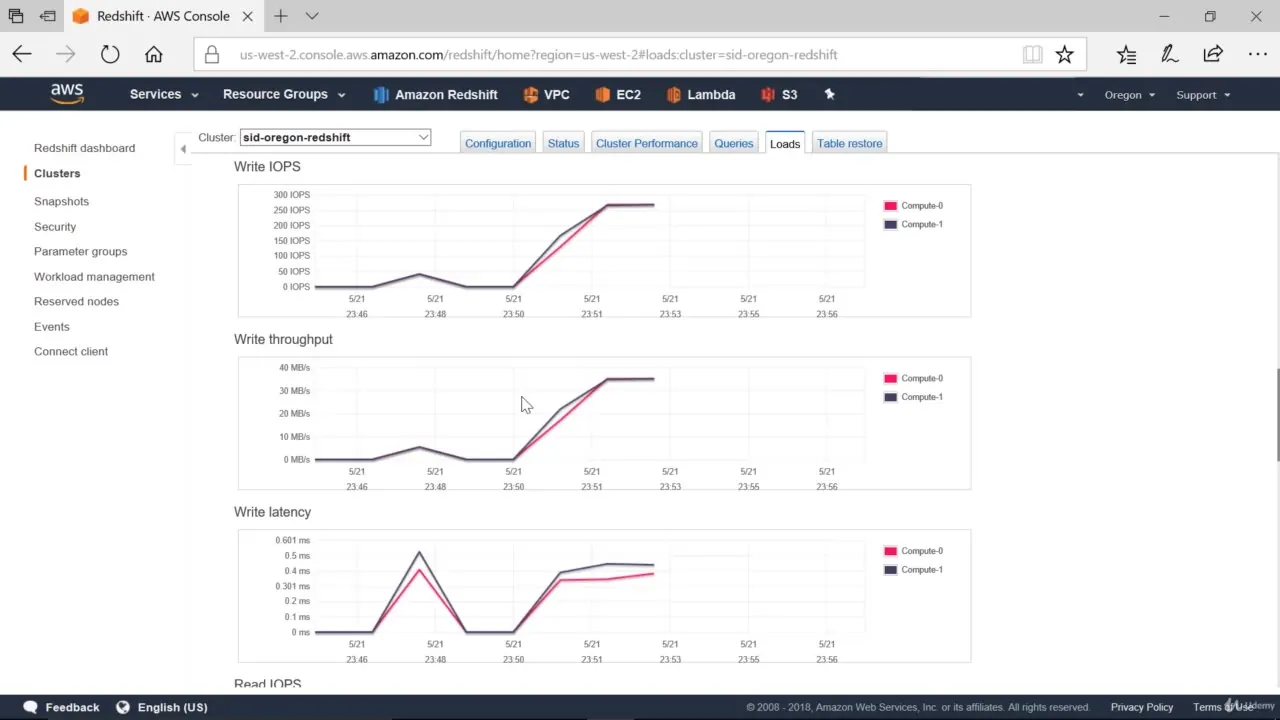Switch to the Cluster Performance tab
This screenshot has height=720, width=1280.
pyautogui.click(x=647, y=143)
